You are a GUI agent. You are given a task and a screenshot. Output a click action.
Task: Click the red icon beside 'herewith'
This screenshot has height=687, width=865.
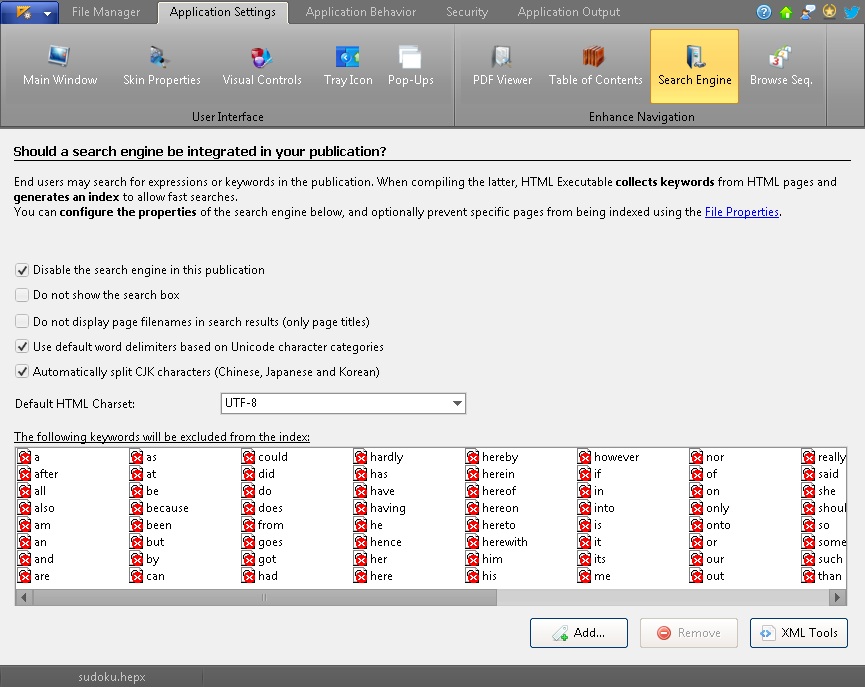tap(472, 542)
